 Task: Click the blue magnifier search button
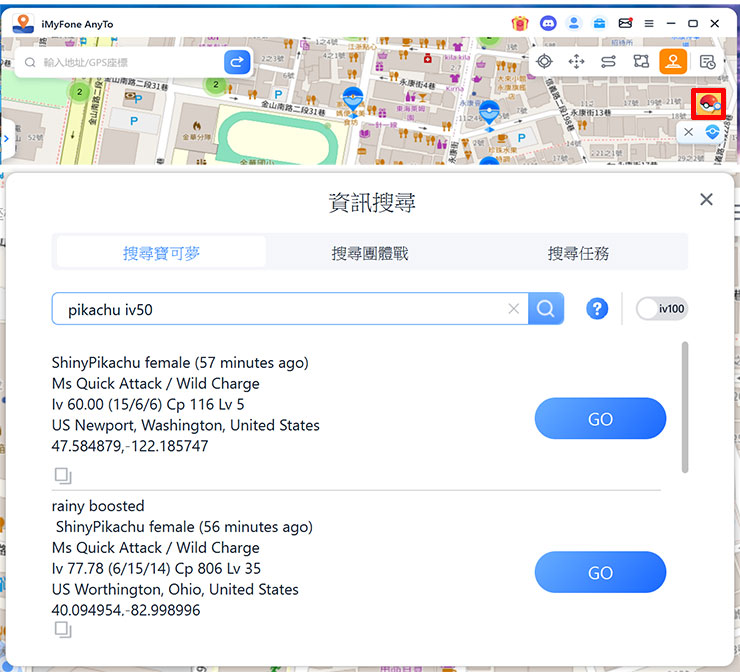tap(546, 309)
